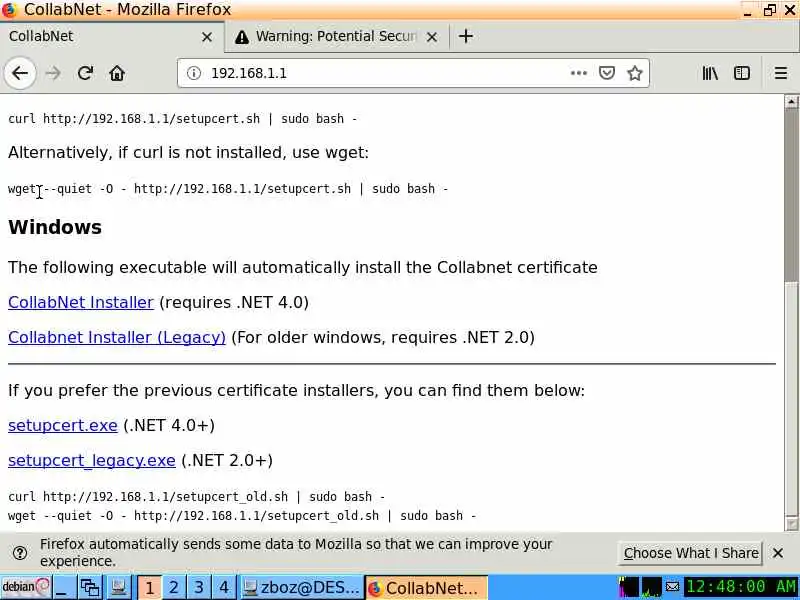Close the Warning: Potential Security tab
This screenshot has width=800, height=600.
pos(432,37)
